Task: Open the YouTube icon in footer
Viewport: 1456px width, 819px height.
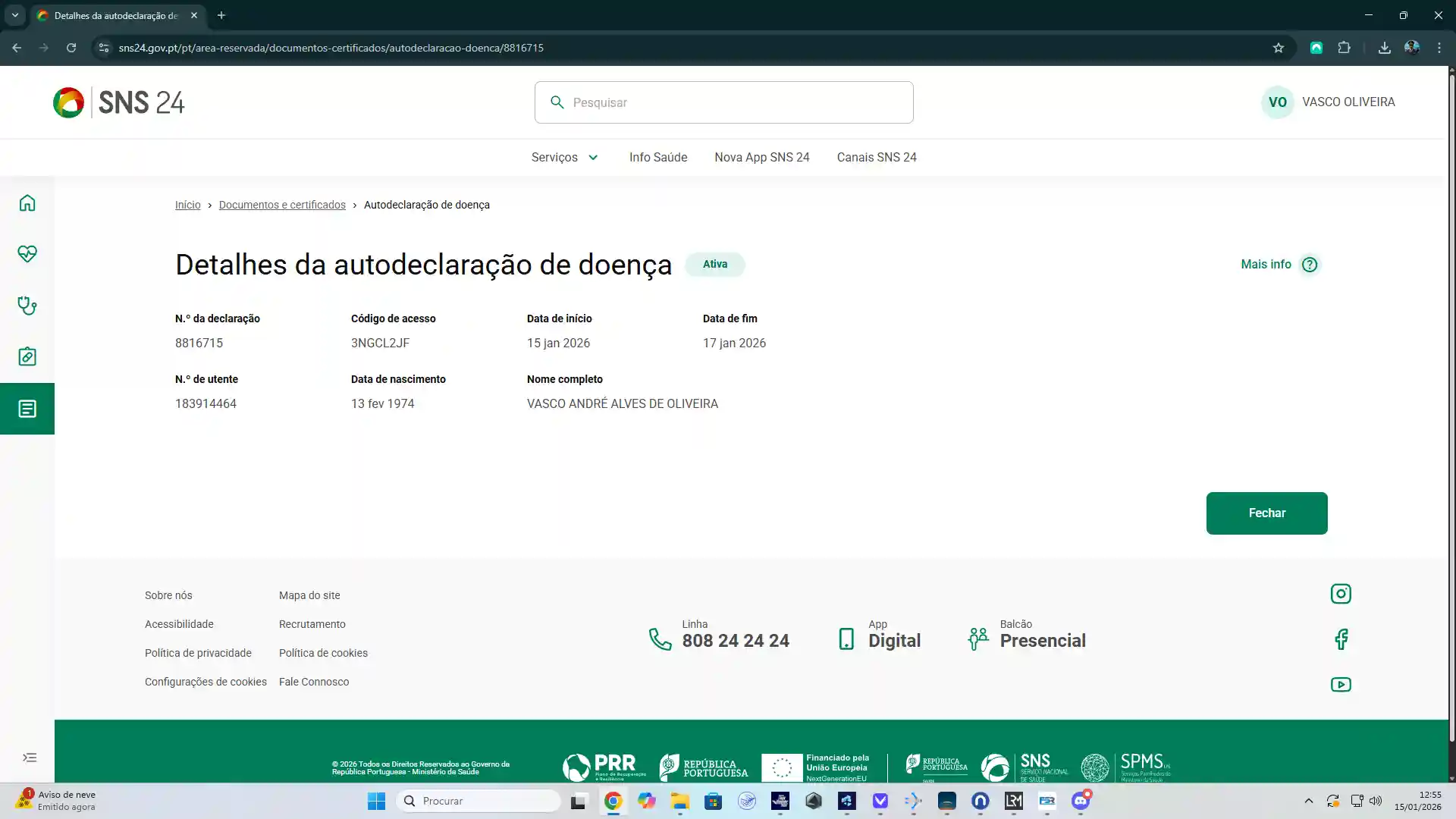Action: click(x=1341, y=685)
